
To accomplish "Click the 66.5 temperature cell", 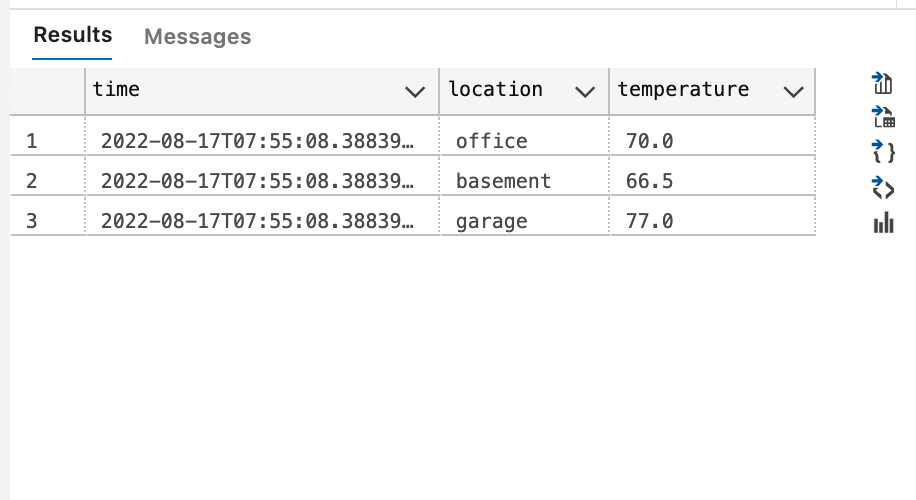I will pyautogui.click(x=650, y=181).
